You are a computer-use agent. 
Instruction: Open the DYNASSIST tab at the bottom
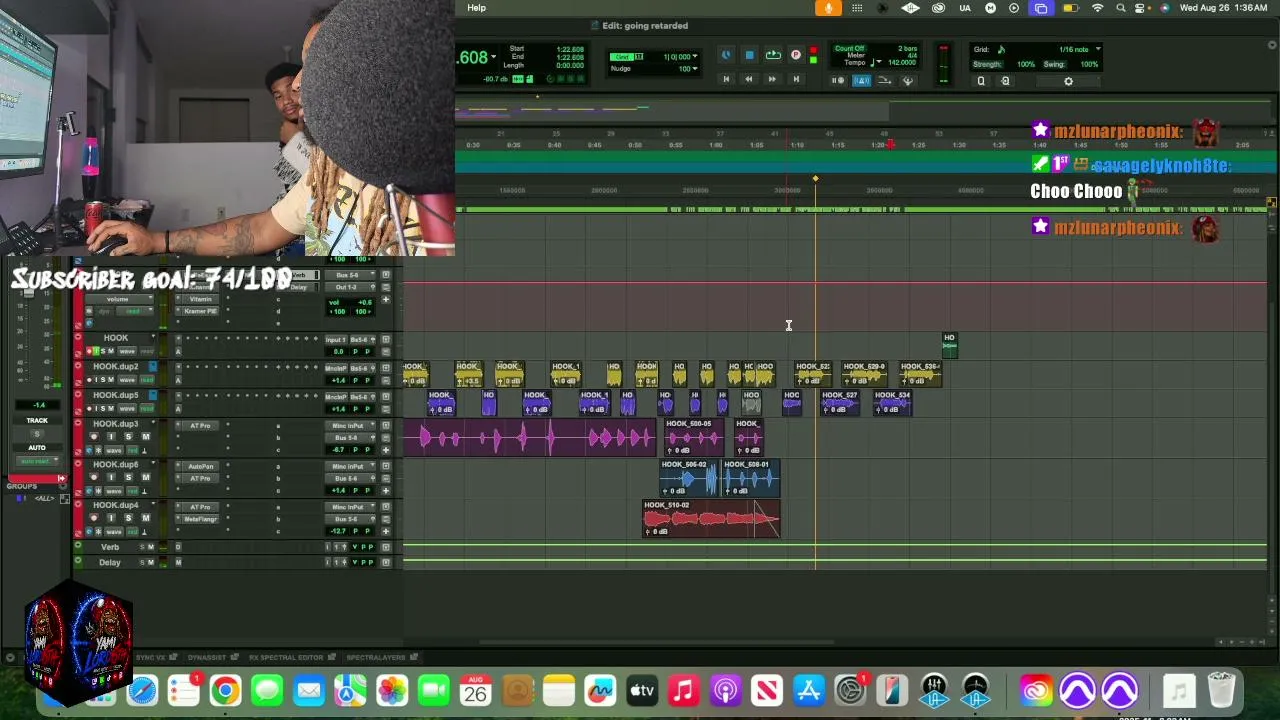(x=207, y=657)
